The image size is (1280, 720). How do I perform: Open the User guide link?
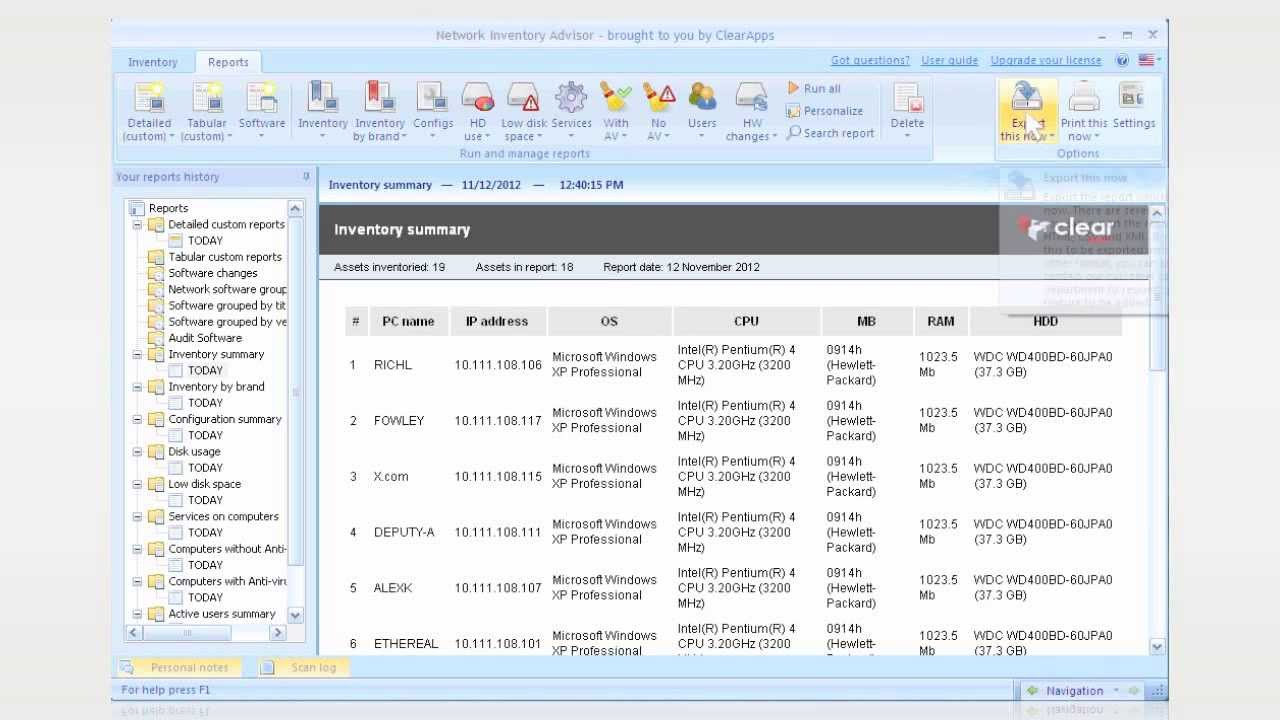click(949, 60)
